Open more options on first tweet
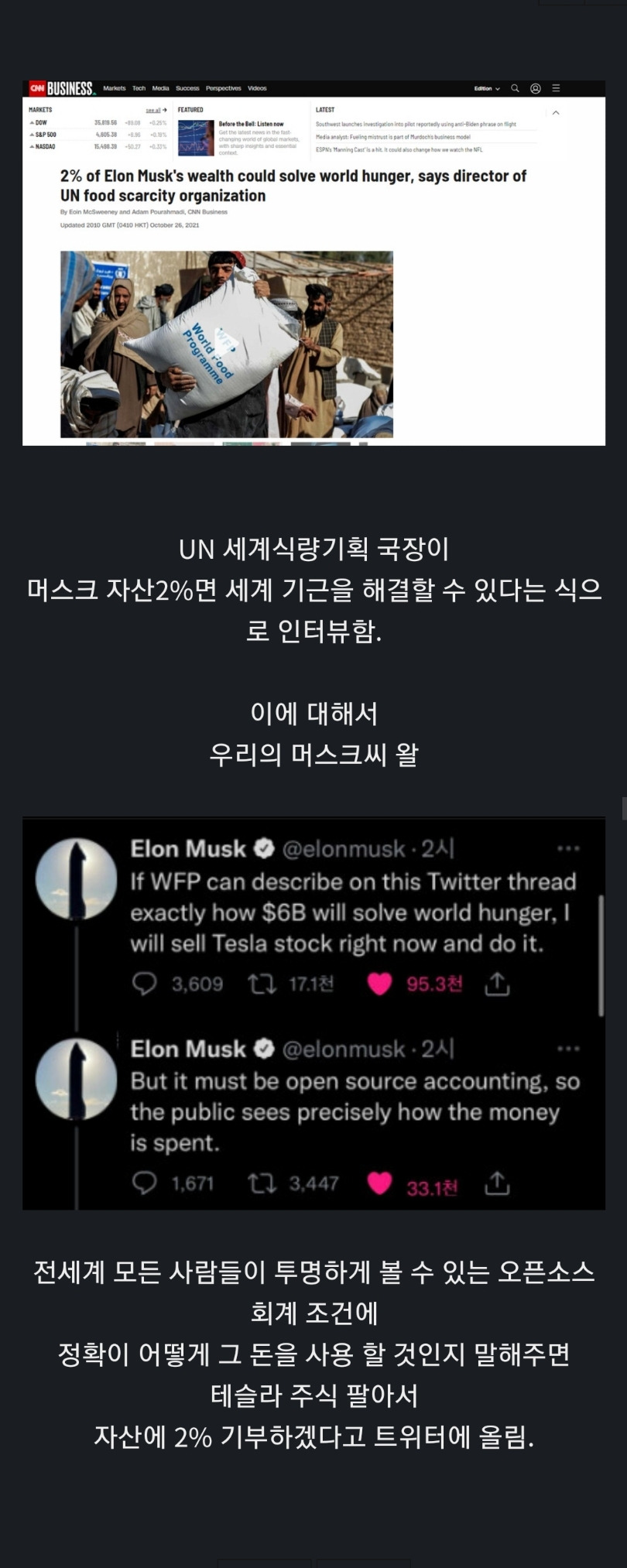This screenshot has height=1568, width=627. [568, 849]
